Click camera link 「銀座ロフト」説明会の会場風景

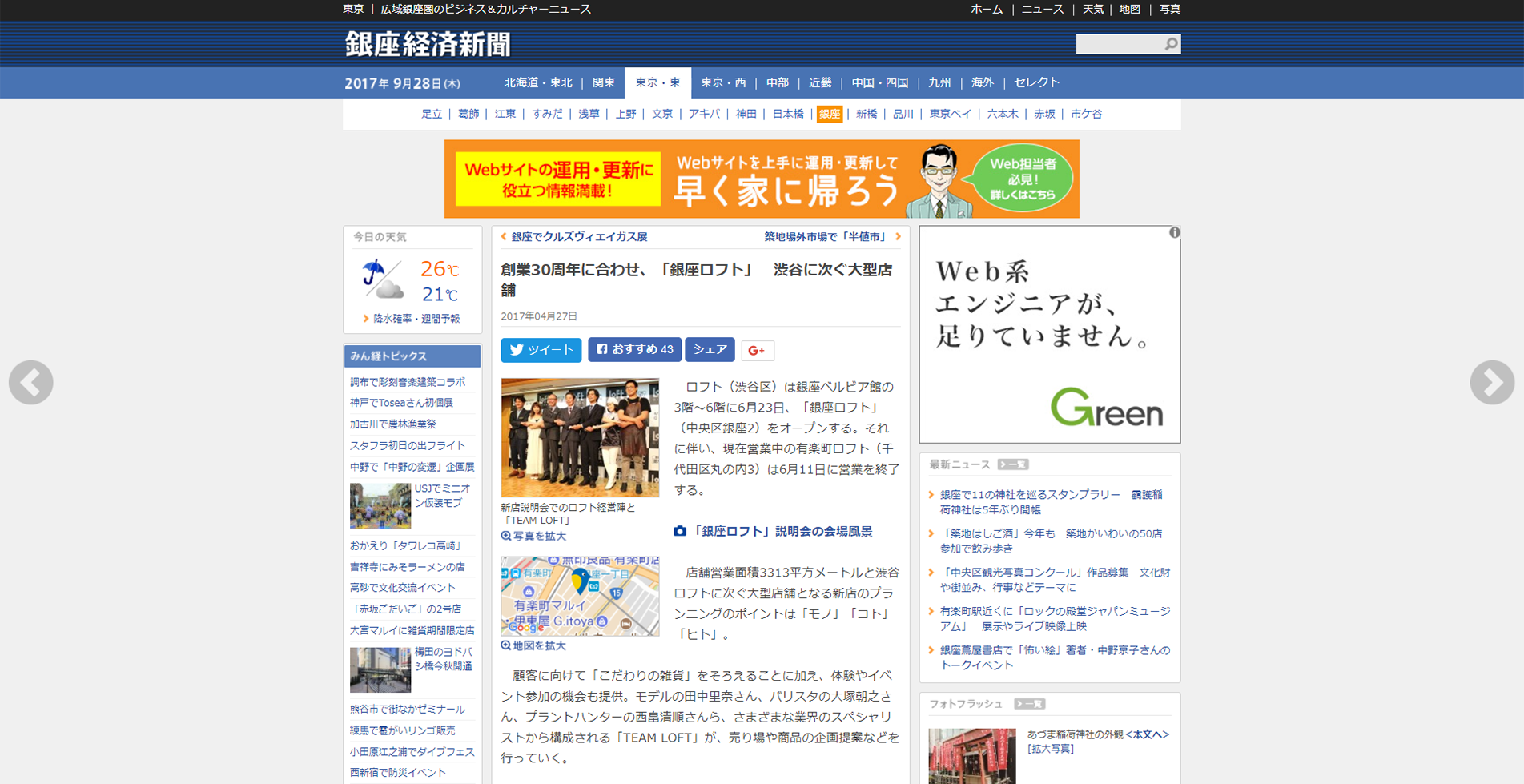(773, 531)
